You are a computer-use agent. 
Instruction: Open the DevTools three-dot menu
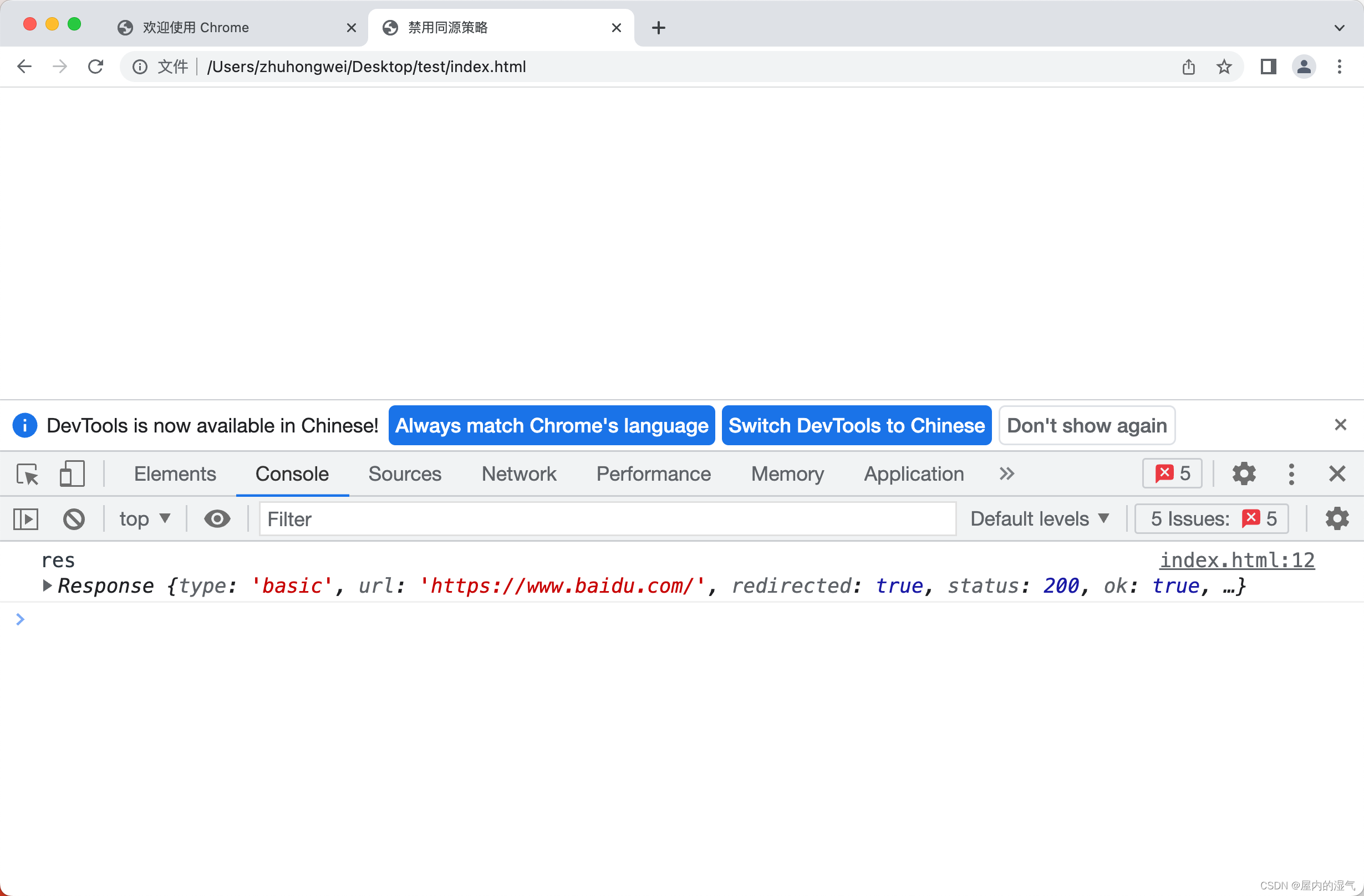tap(1291, 474)
